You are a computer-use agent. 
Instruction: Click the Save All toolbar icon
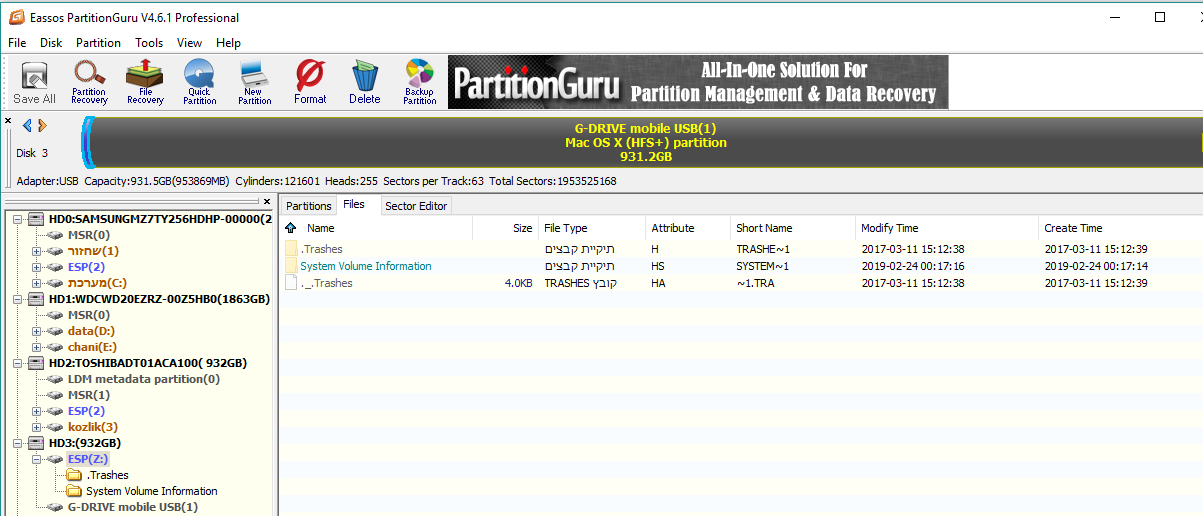click(34, 82)
